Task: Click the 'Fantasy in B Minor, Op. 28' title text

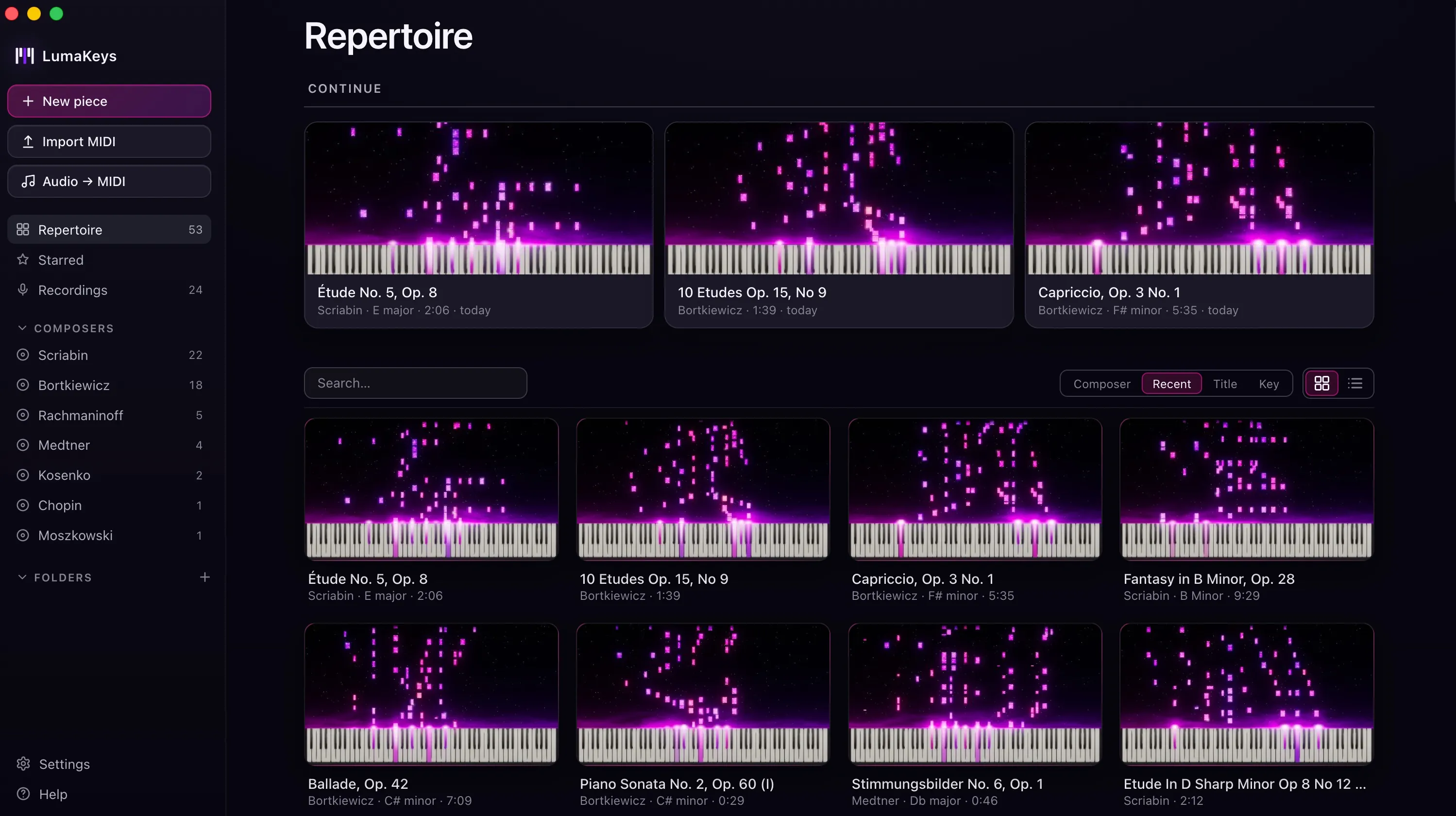Action: (x=1208, y=578)
